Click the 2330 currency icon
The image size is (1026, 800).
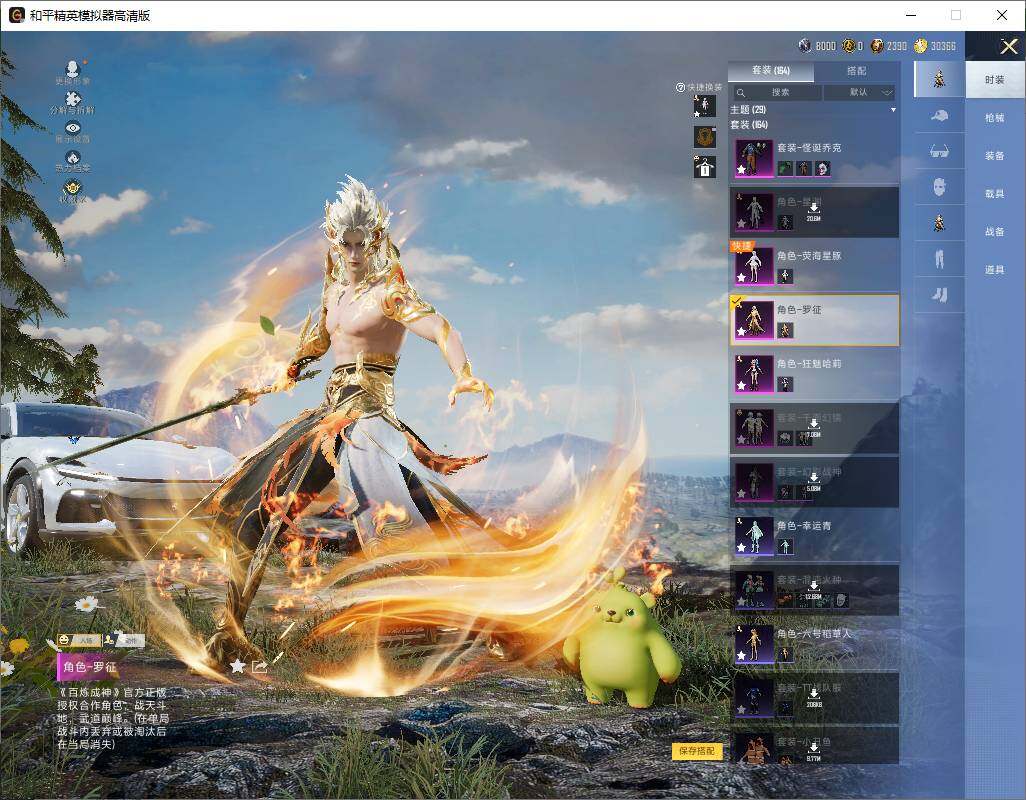pyautogui.click(x=877, y=45)
